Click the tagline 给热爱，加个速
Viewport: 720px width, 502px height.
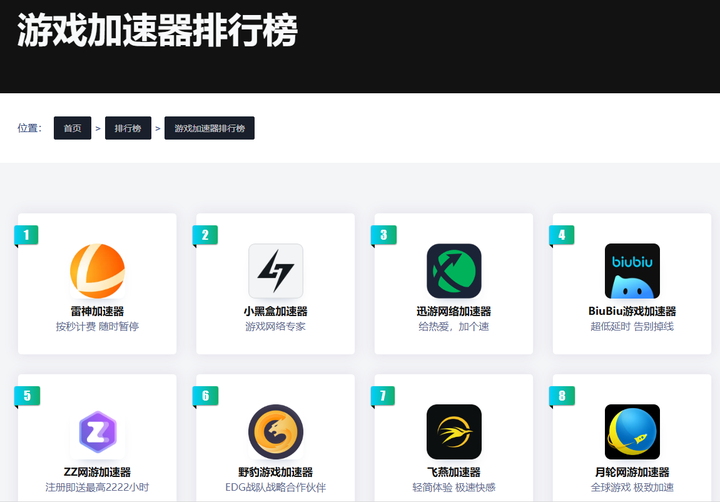tap(454, 327)
